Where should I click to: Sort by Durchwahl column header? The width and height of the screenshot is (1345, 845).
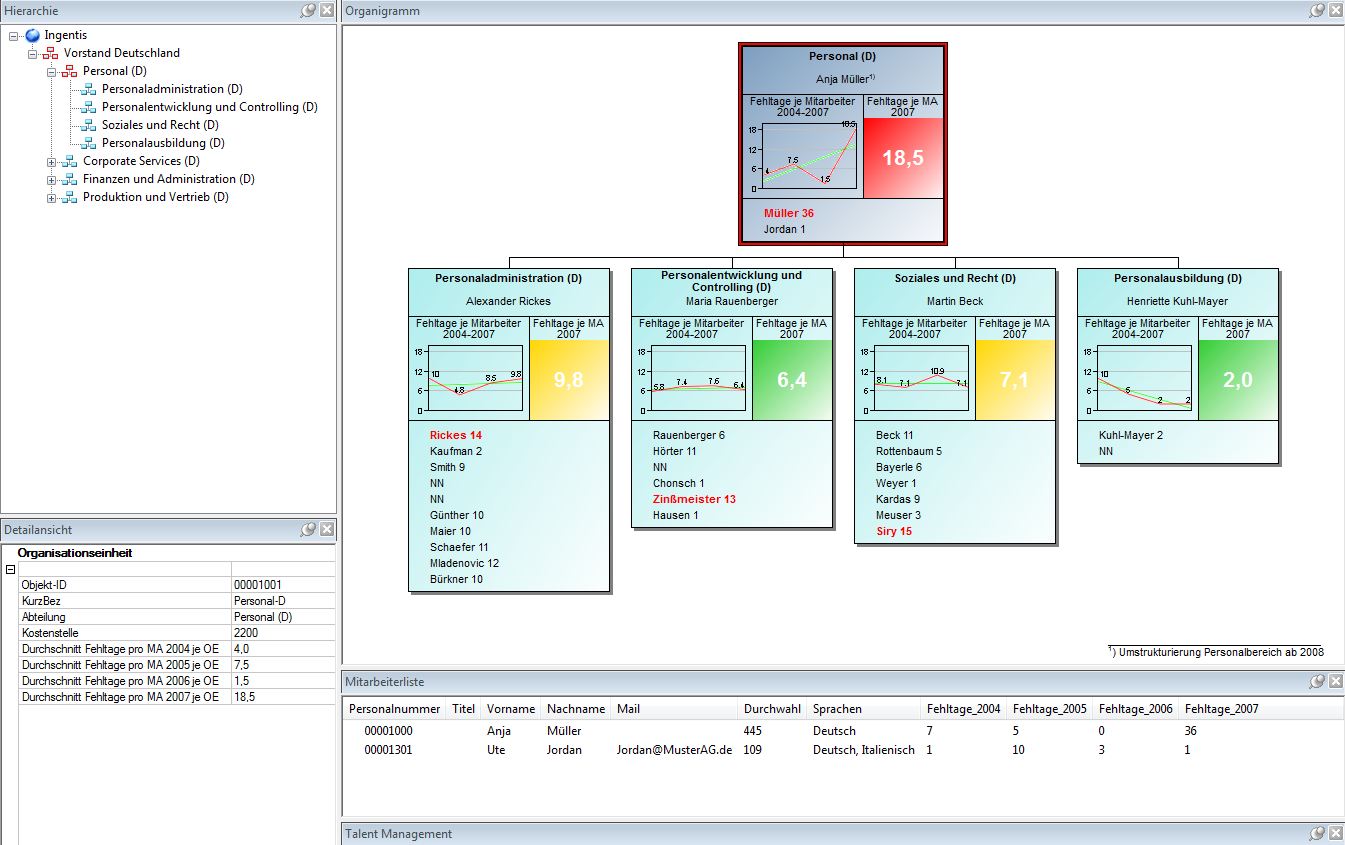(x=772, y=709)
